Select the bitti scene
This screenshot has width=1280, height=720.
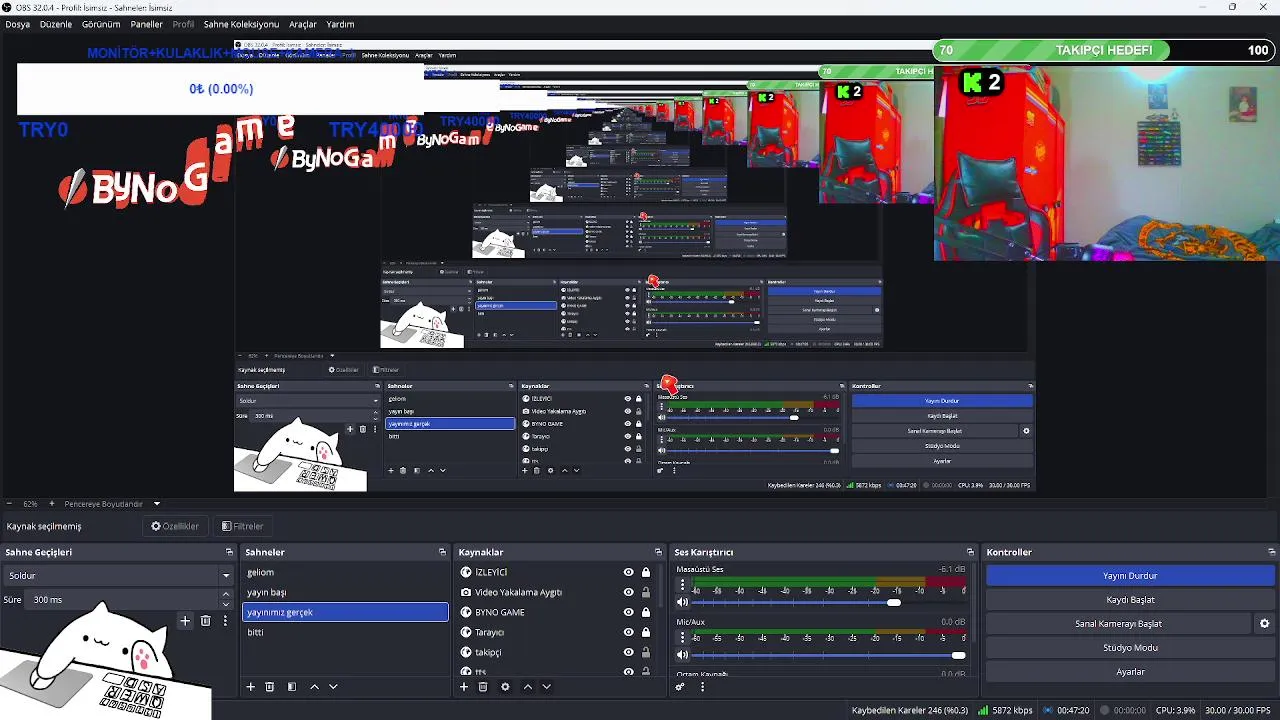pos(345,632)
